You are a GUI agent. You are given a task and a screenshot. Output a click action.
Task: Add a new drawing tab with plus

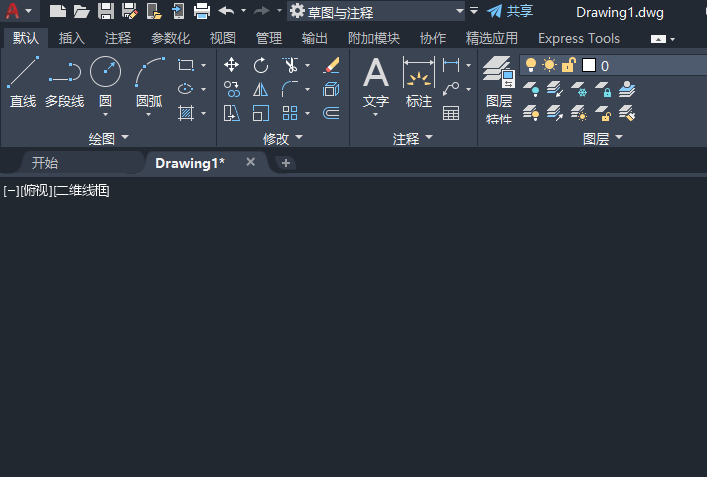[285, 163]
